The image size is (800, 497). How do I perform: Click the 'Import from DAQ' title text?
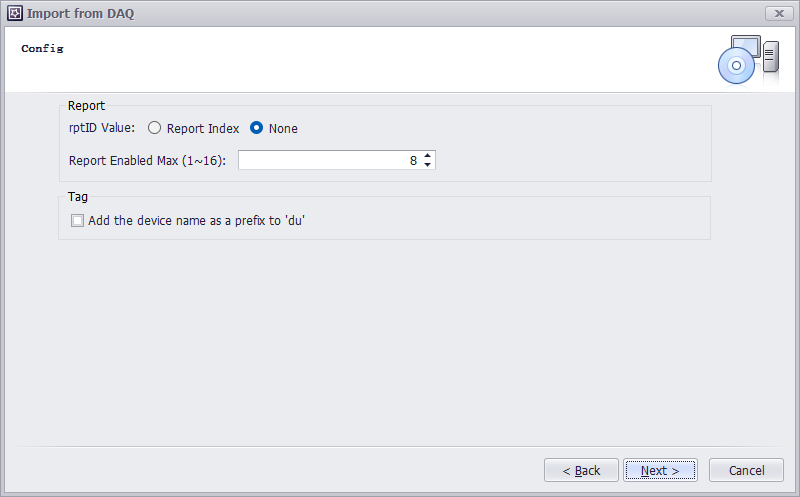pyautogui.click(x=81, y=13)
